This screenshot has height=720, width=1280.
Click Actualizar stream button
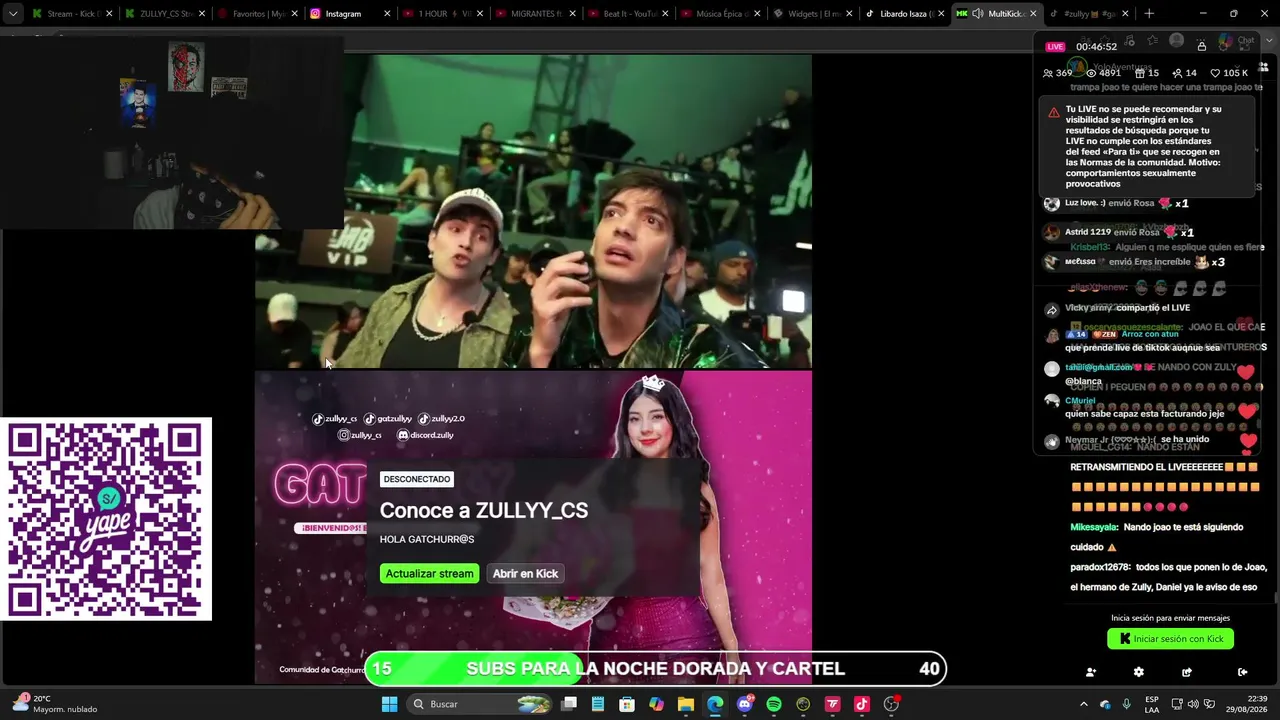point(429,574)
